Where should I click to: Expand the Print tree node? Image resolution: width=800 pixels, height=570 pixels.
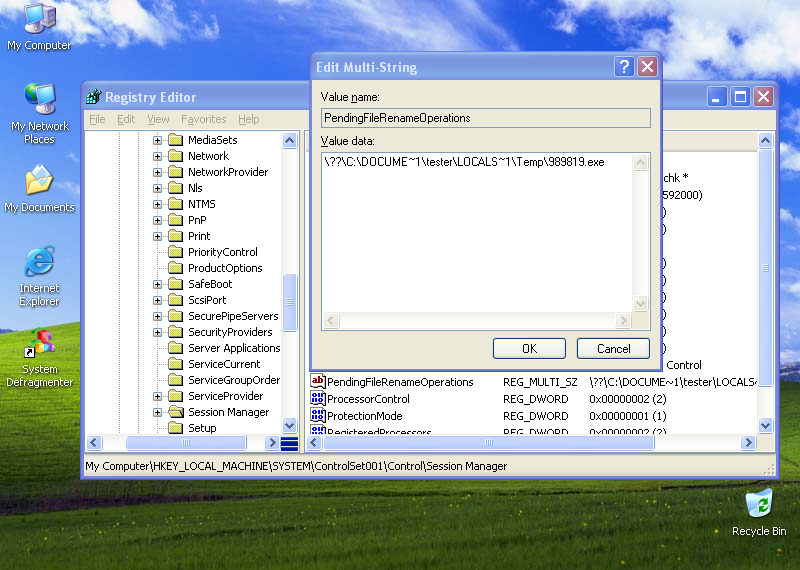(157, 236)
